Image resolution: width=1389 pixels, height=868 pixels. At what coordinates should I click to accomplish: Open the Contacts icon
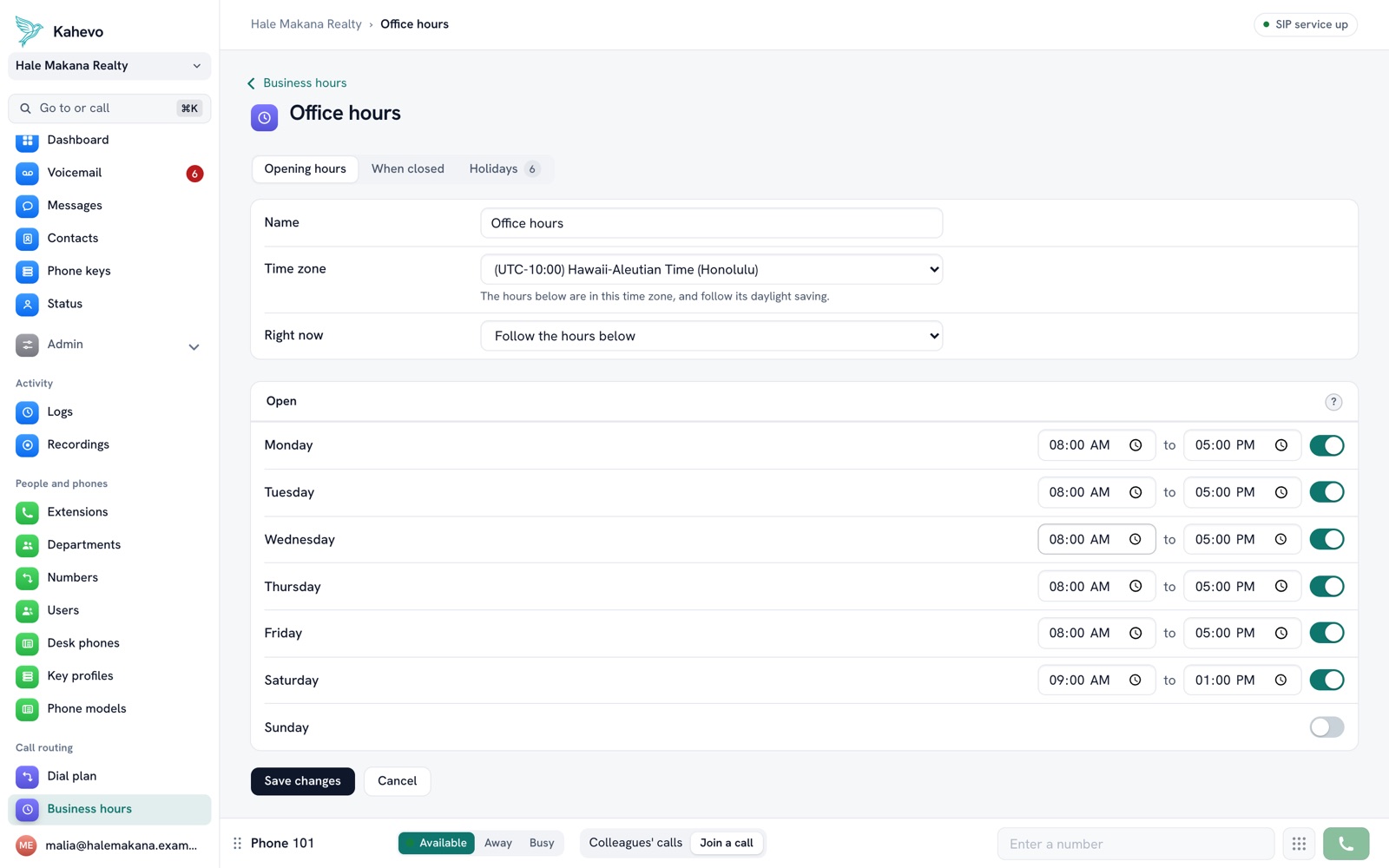(27, 239)
